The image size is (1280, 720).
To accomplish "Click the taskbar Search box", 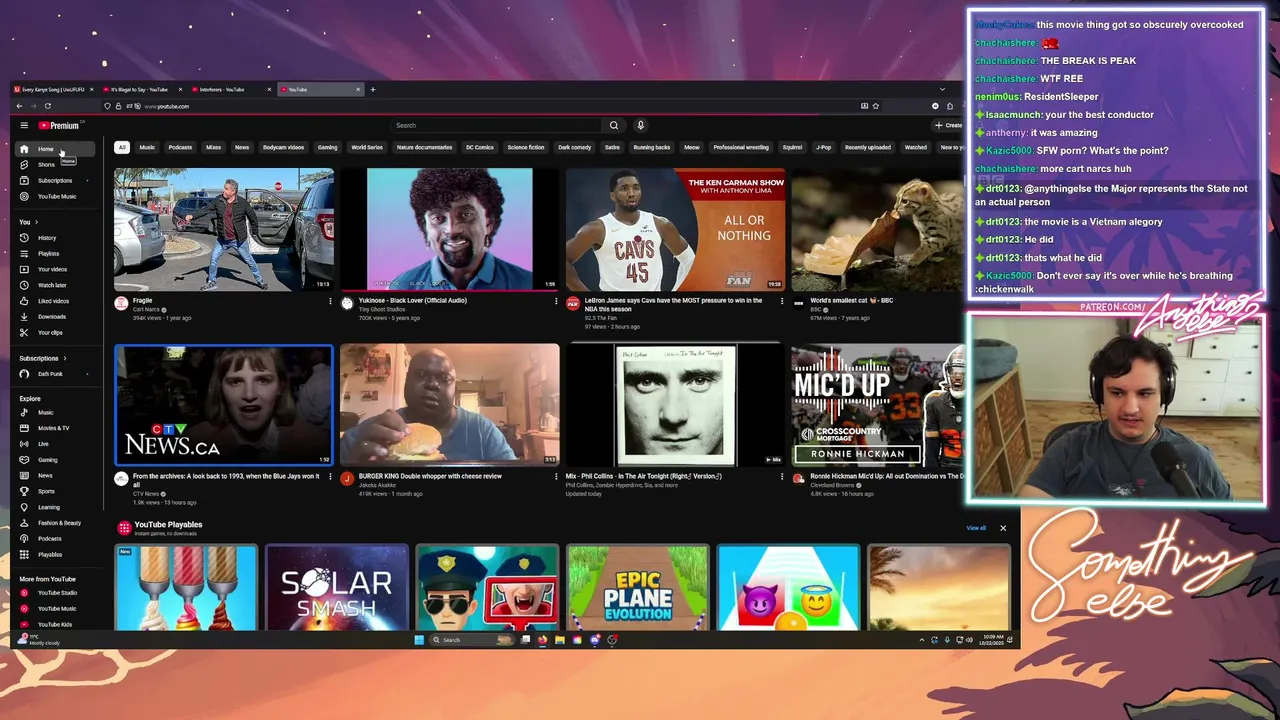I will pos(470,640).
